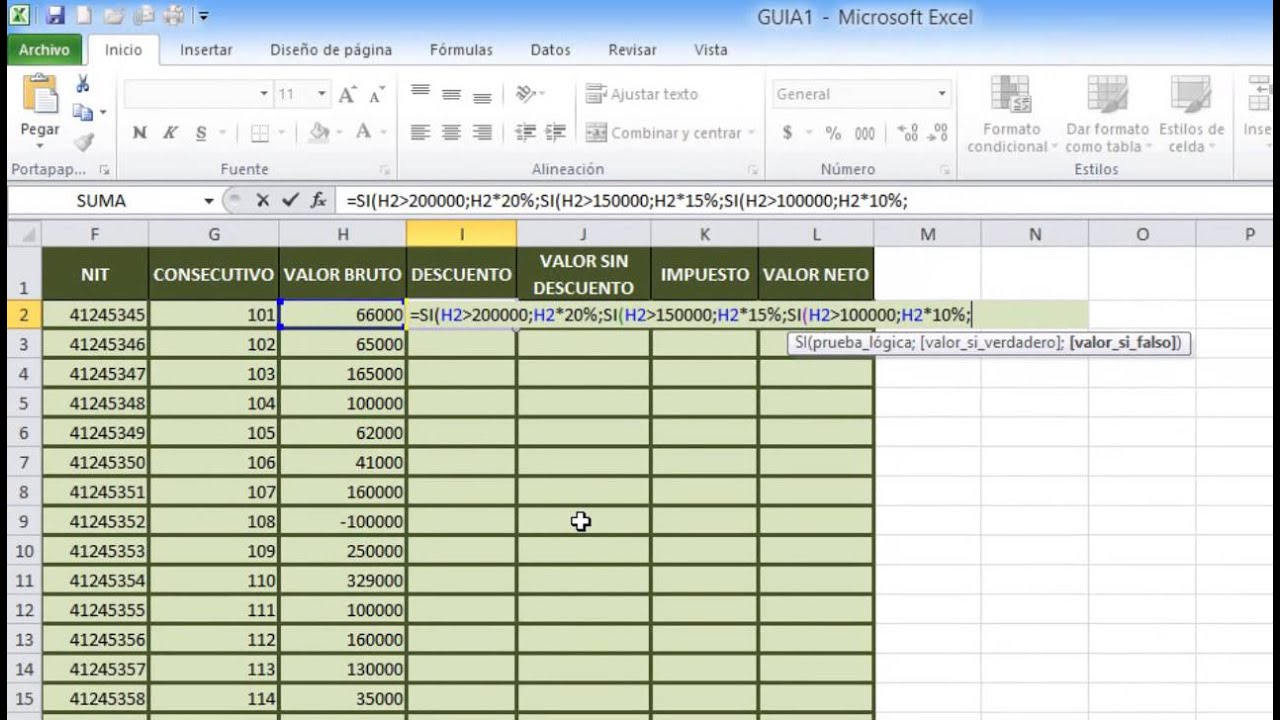Apply percent style format

(x=833, y=133)
